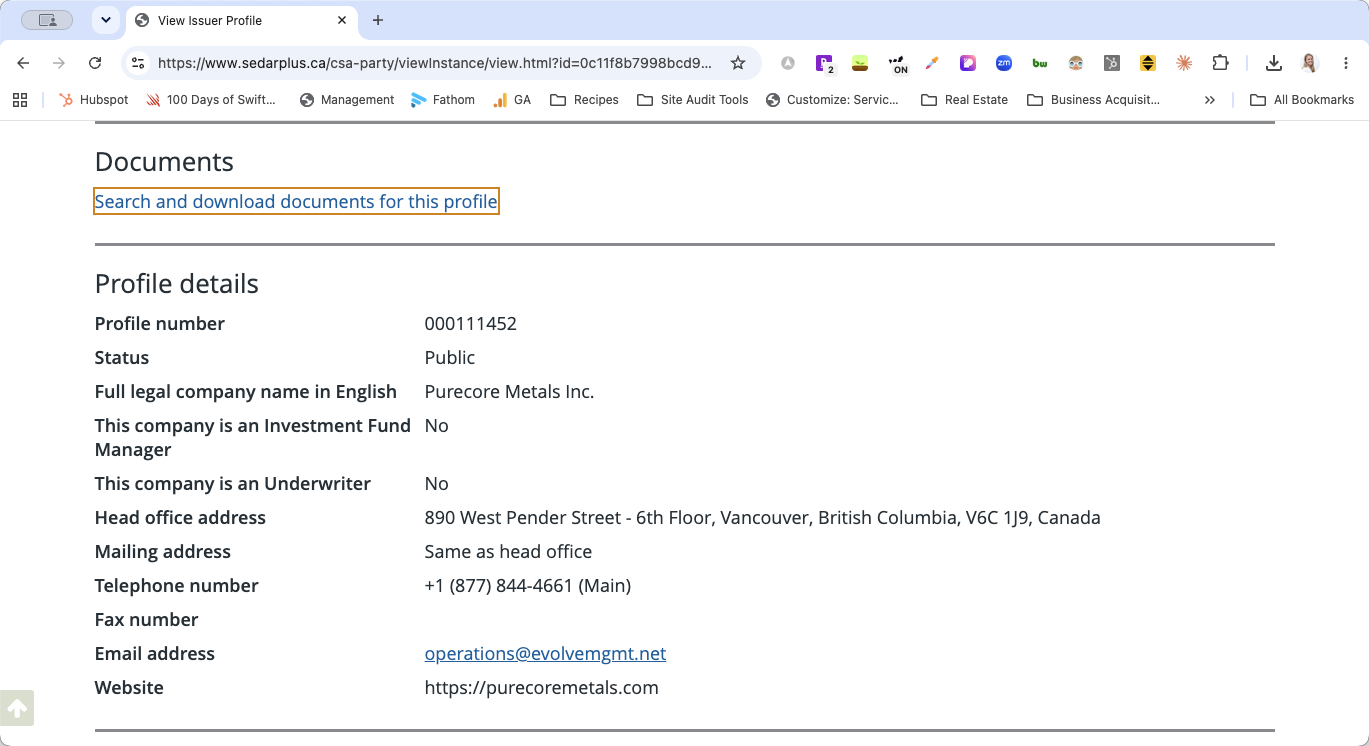Open the orange starburst extension
This screenshot has width=1369, height=746.
point(1184,63)
